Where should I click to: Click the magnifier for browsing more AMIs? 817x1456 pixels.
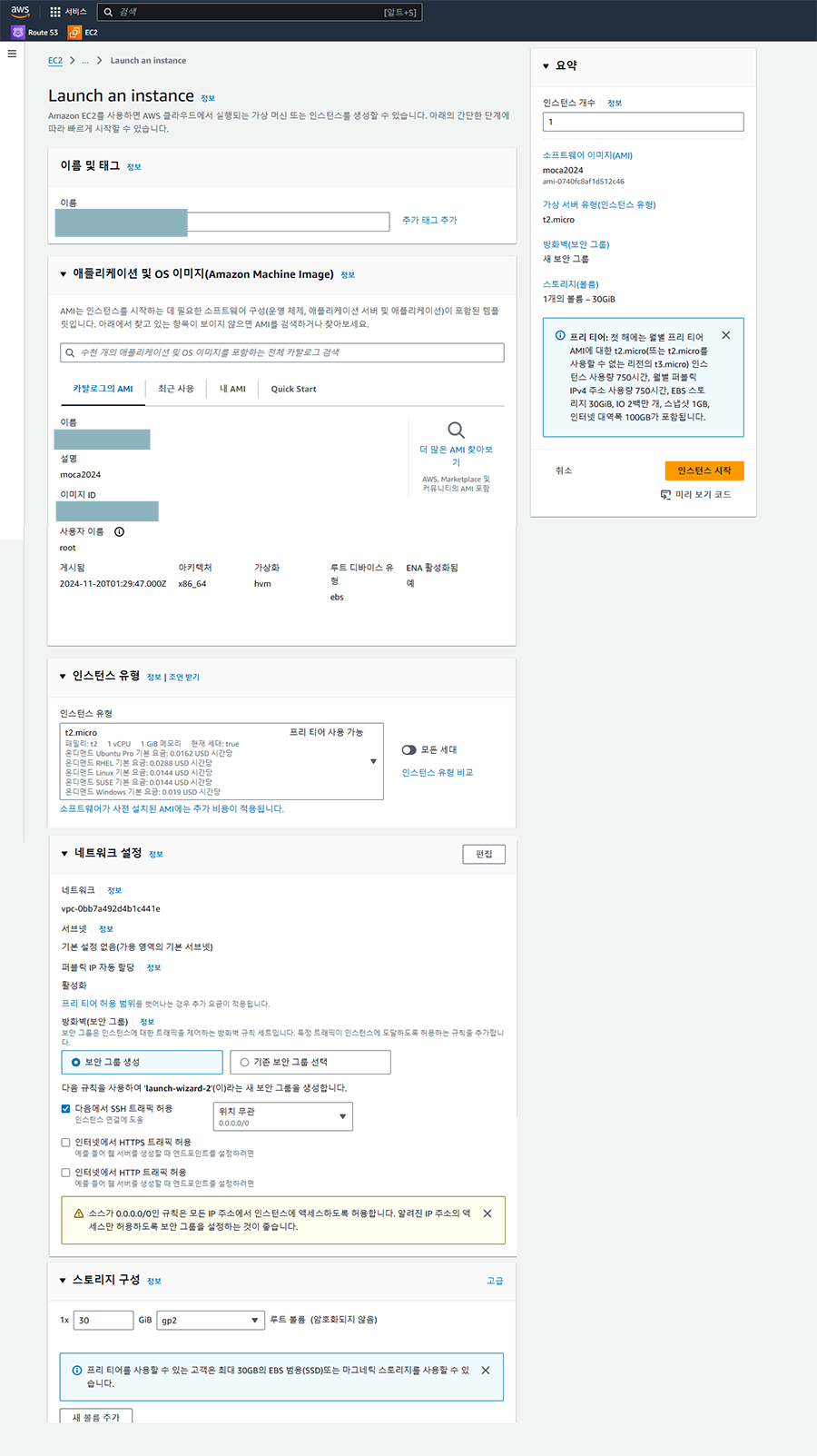click(x=456, y=430)
